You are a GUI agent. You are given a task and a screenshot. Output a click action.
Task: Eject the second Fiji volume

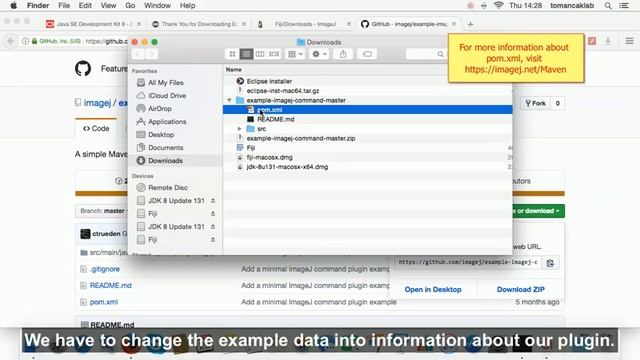tap(213, 240)
